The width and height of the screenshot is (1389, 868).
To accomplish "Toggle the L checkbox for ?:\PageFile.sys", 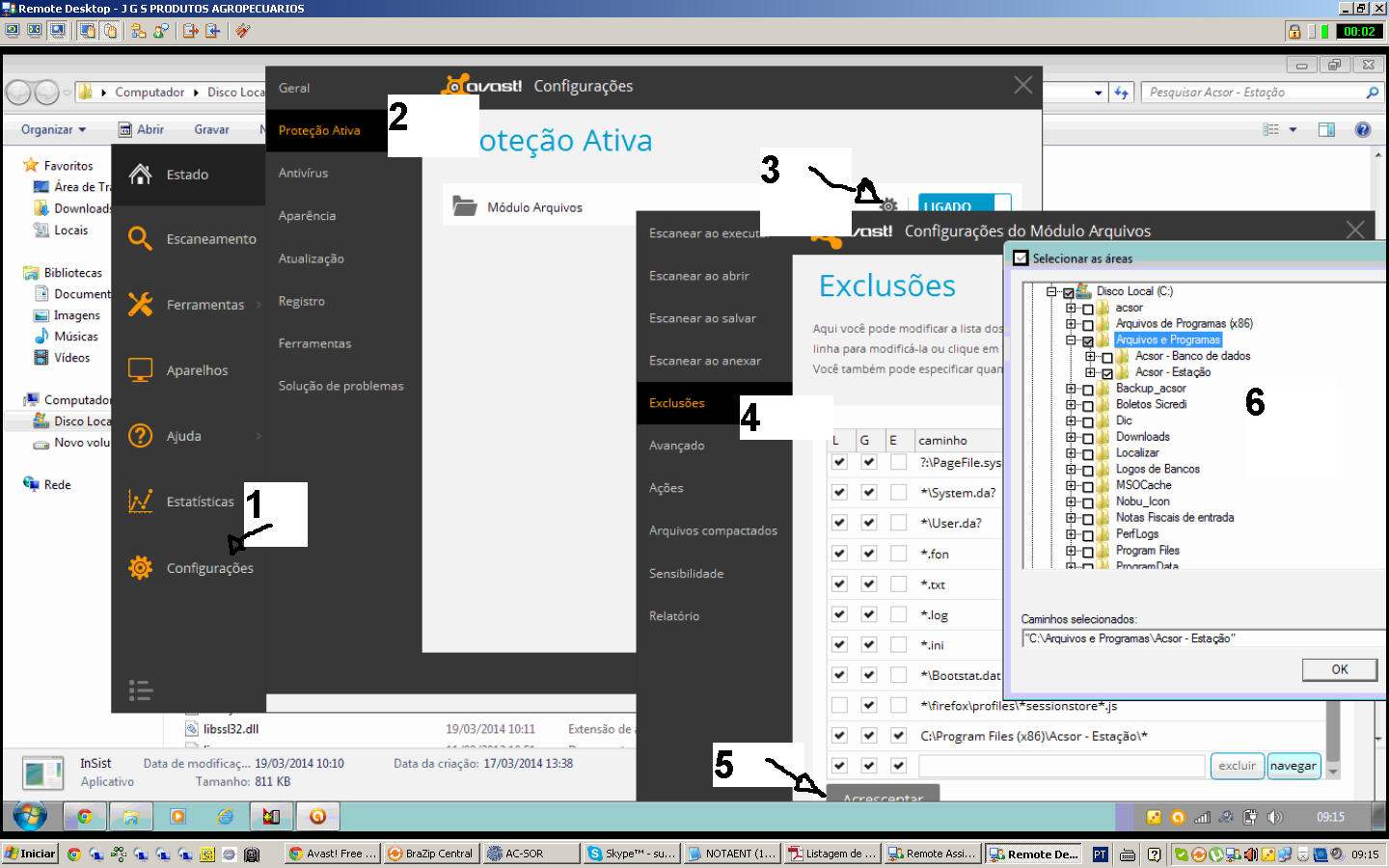I will click(839, 462).
